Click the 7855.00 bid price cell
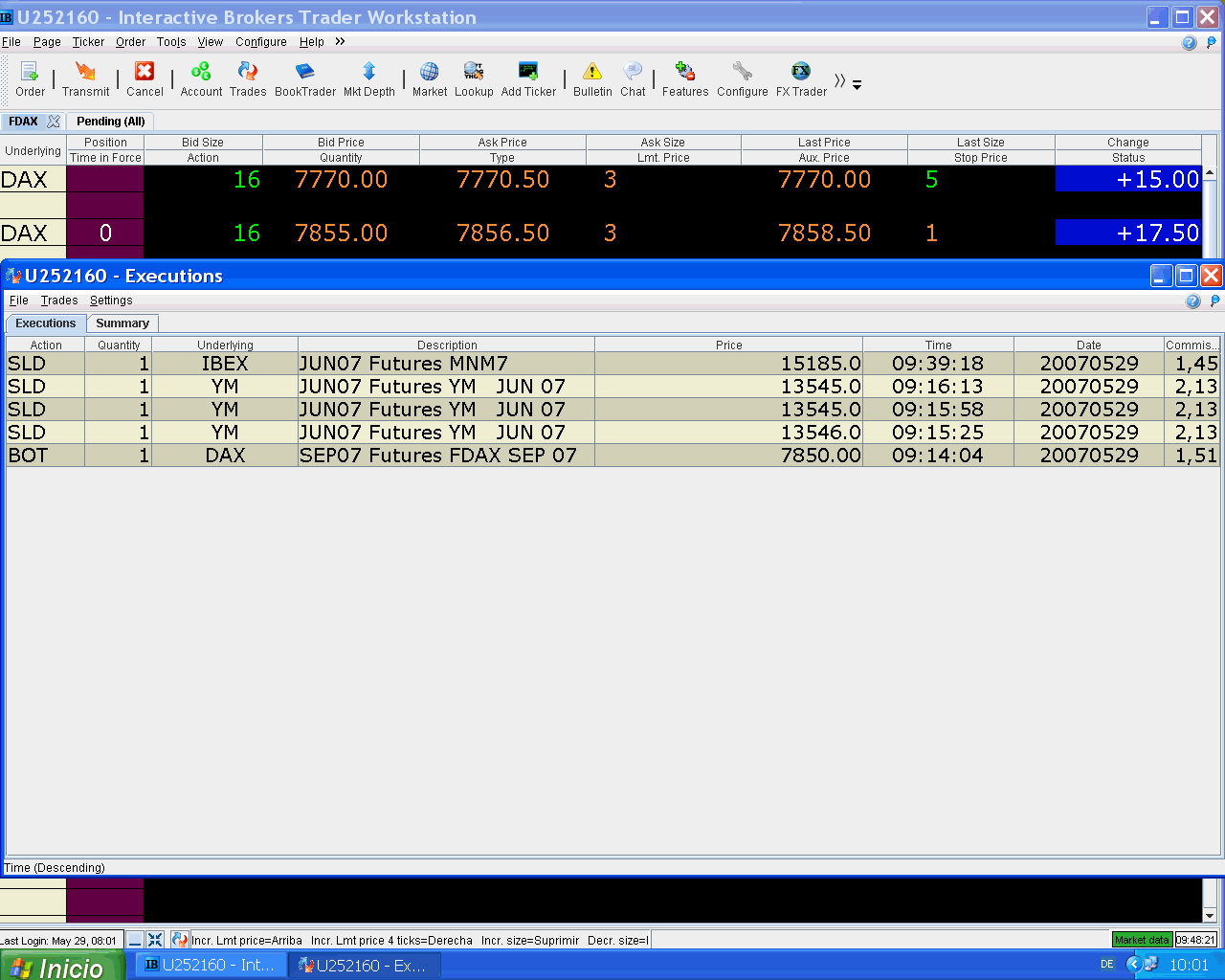1225x980 pixels. (342, 233)
